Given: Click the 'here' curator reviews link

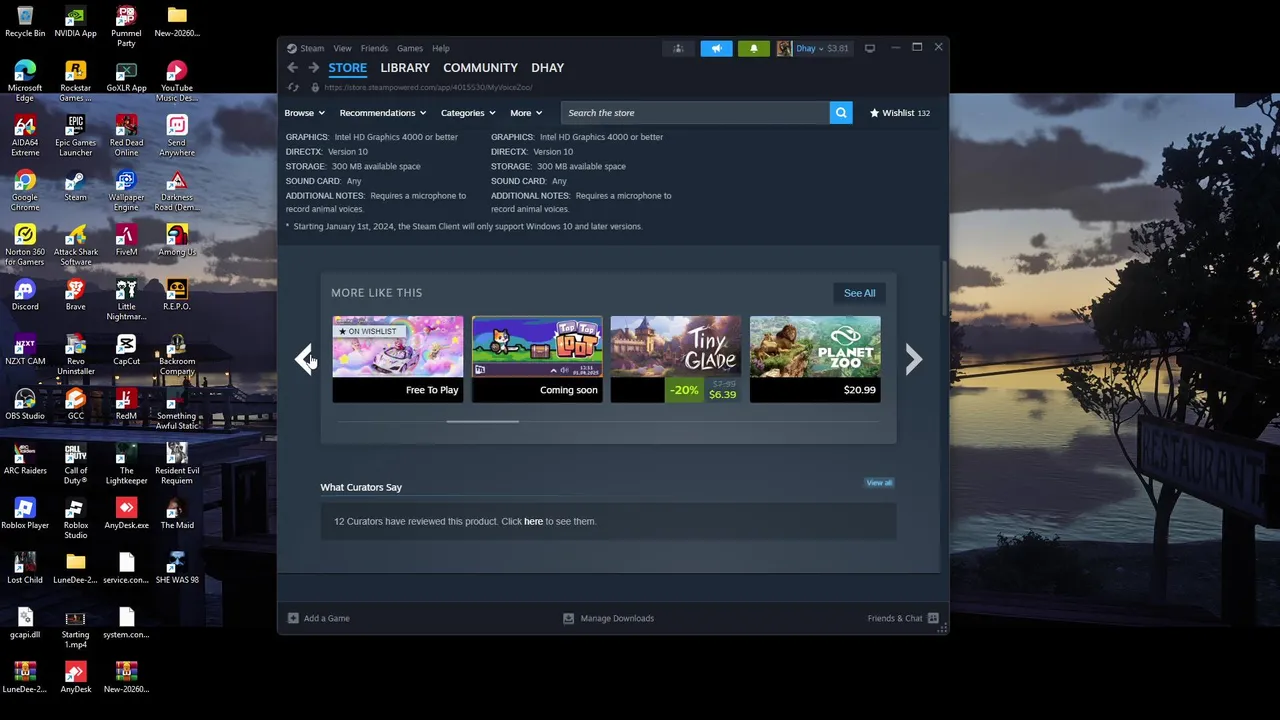Looking at the screenshot, I should [x=533, y=522].
